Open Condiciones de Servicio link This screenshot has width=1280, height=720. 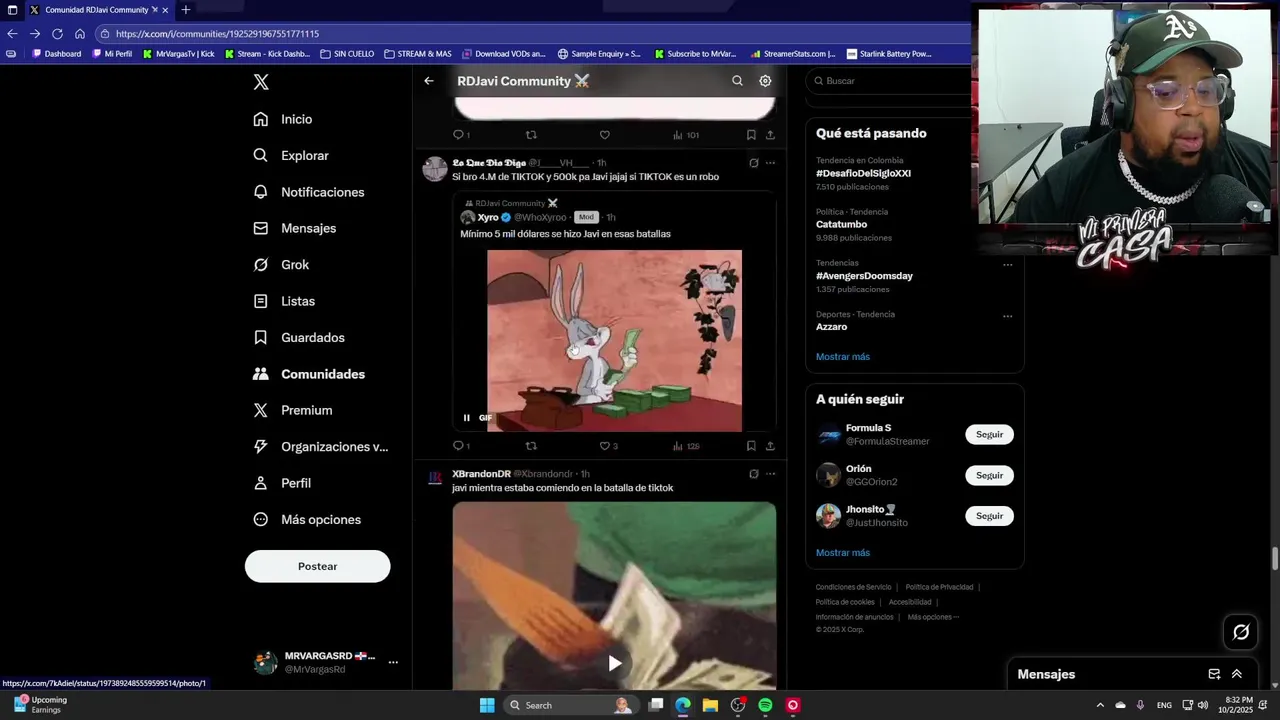click(x=853, y=587)
